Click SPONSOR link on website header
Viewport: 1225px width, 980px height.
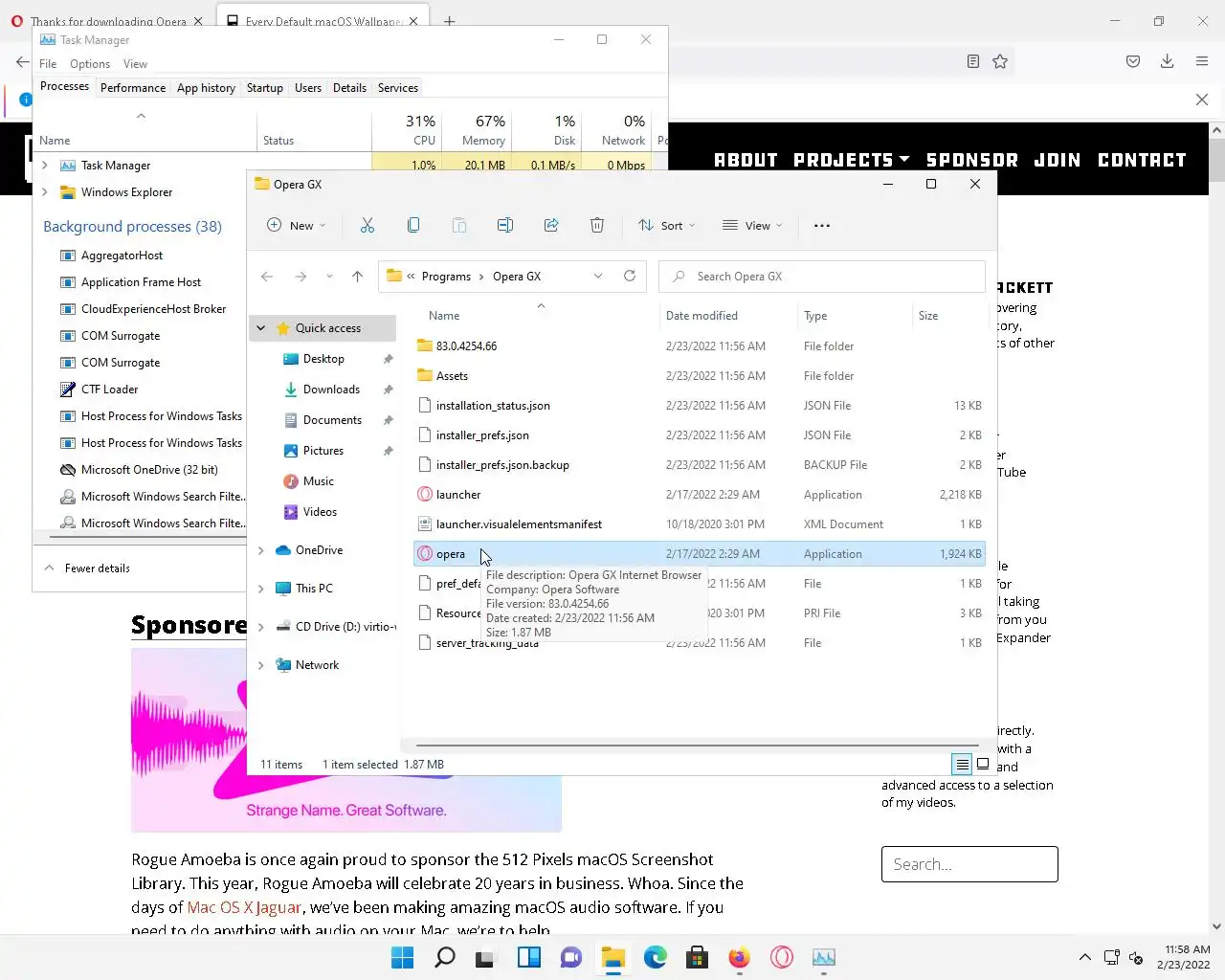pyautogui.click(x=972, y=160)
